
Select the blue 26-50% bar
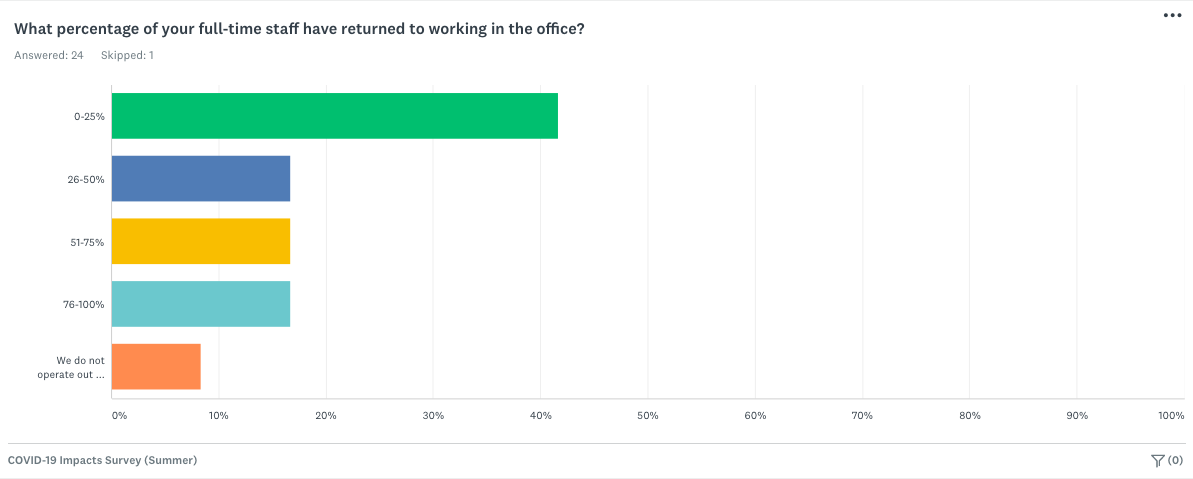tap(201, 179)
